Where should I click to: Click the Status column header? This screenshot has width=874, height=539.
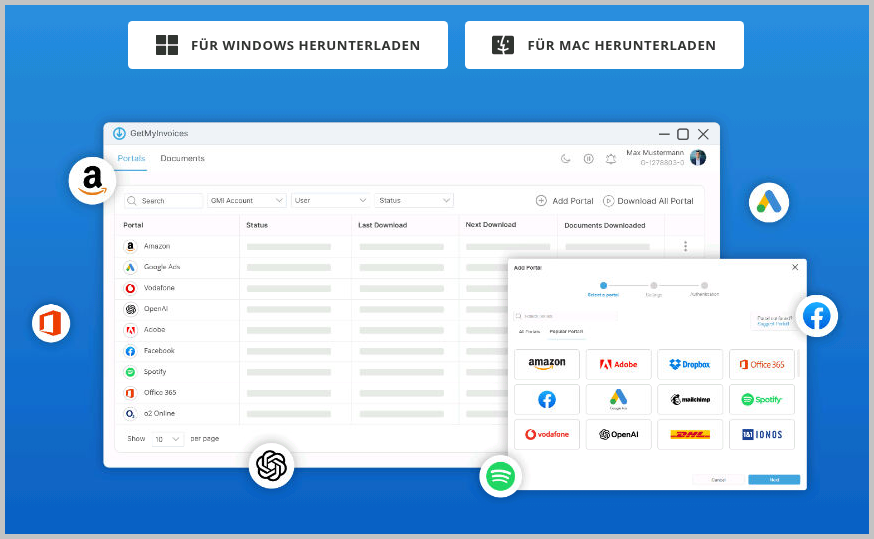coord(257,225)
